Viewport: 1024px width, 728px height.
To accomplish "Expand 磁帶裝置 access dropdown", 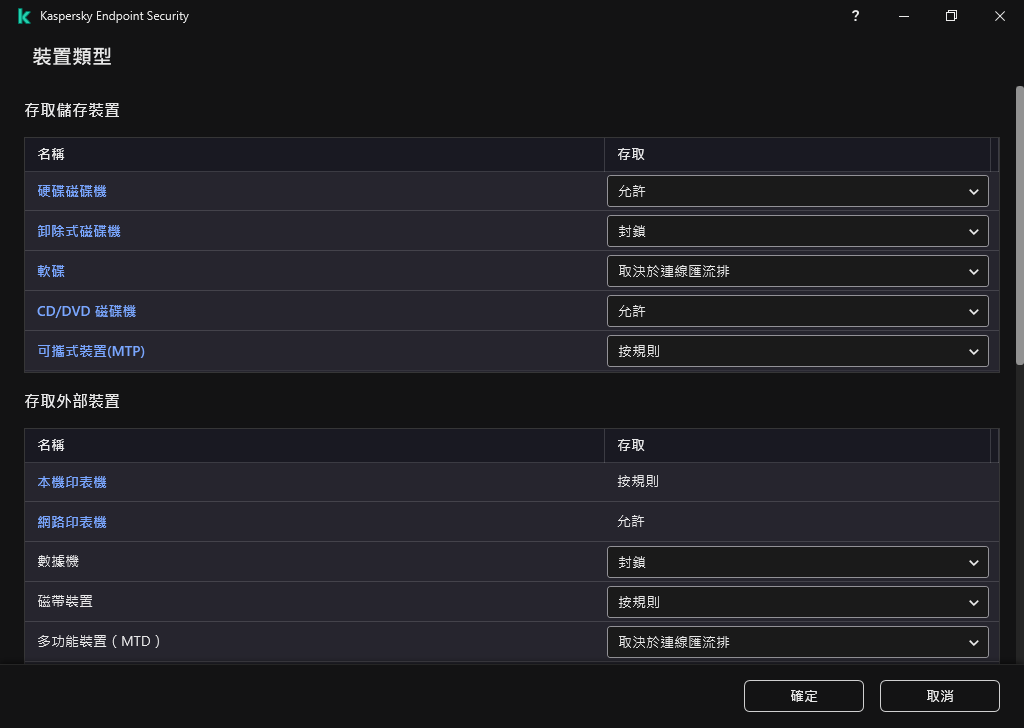I will click(x=797, y=602).
